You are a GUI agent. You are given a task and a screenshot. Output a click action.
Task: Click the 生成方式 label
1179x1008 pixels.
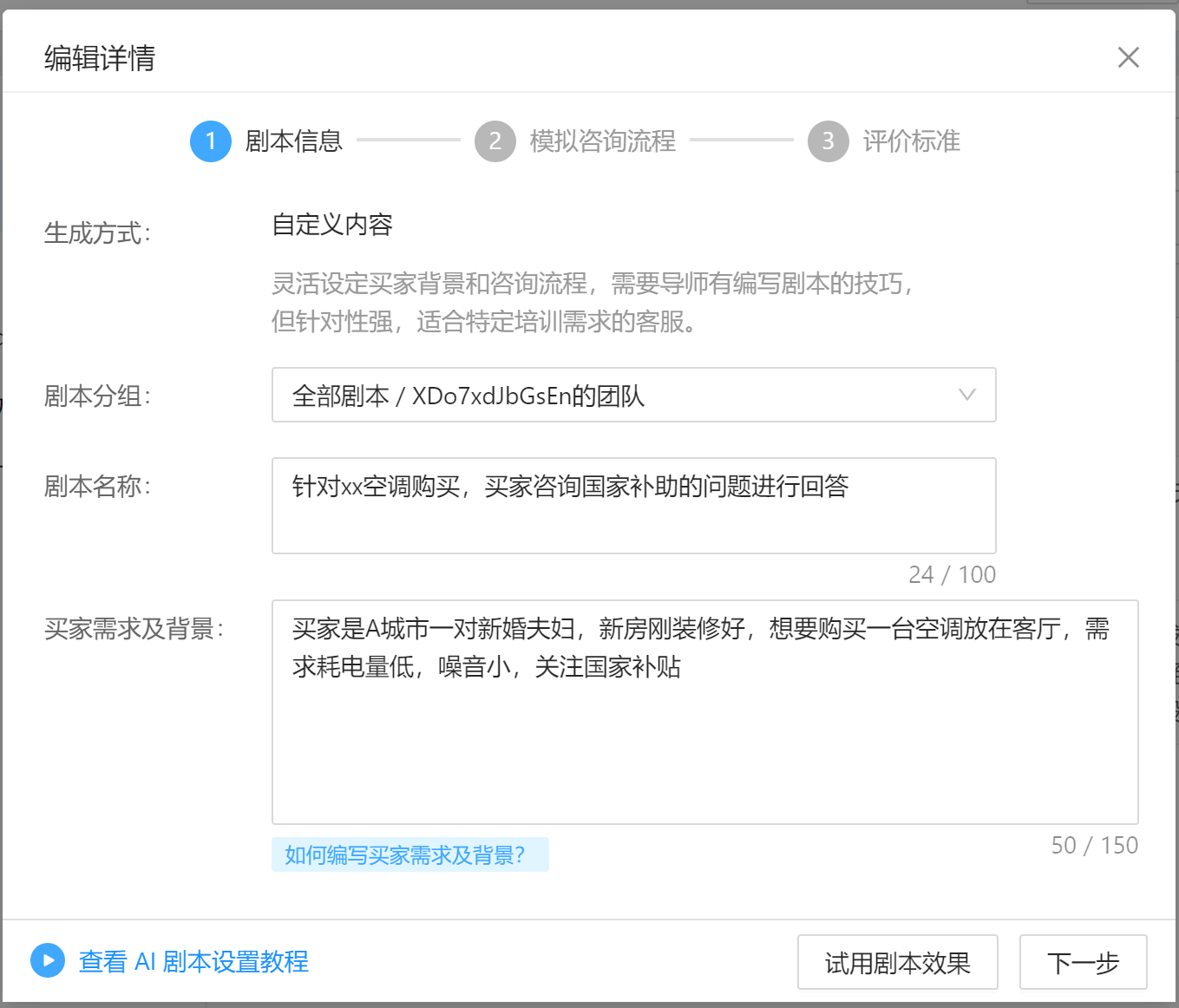(97, 233)
